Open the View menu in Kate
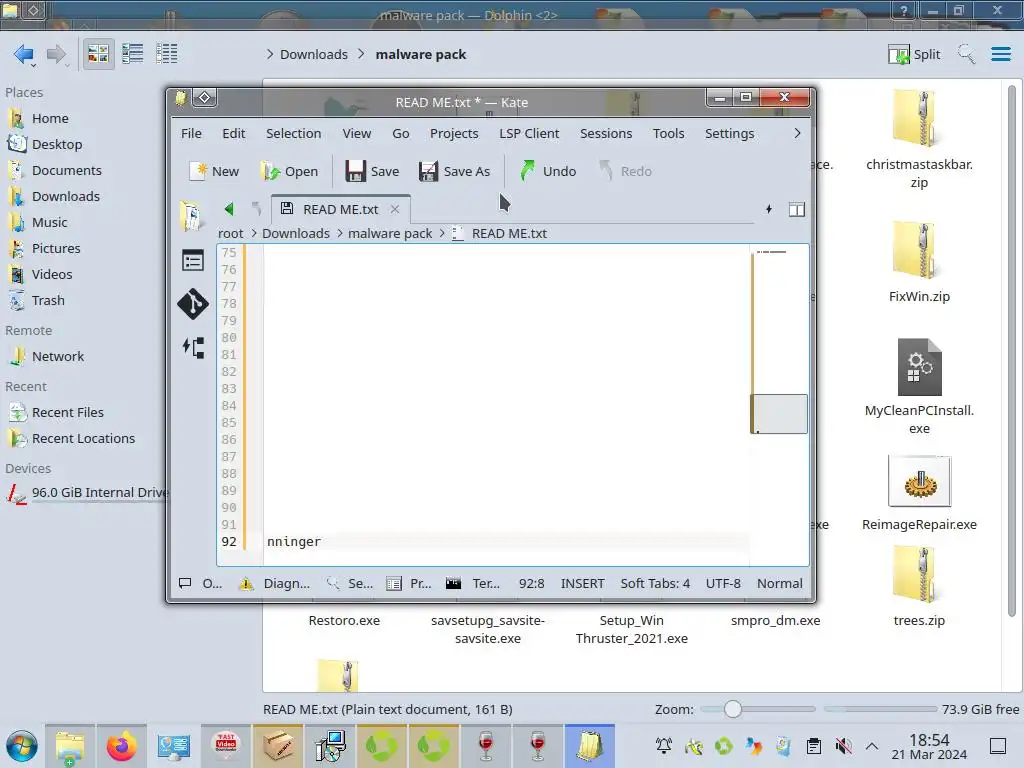 357,133
